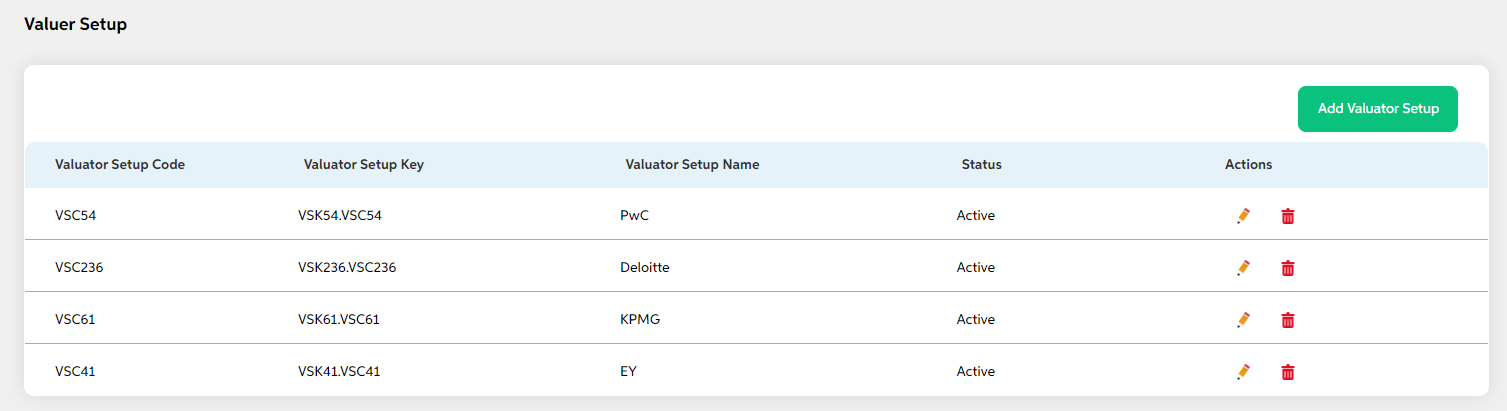The width and height of the screenshot is (1507, 411).
Task: Select code cell VSC41
Action: (75, 371)
